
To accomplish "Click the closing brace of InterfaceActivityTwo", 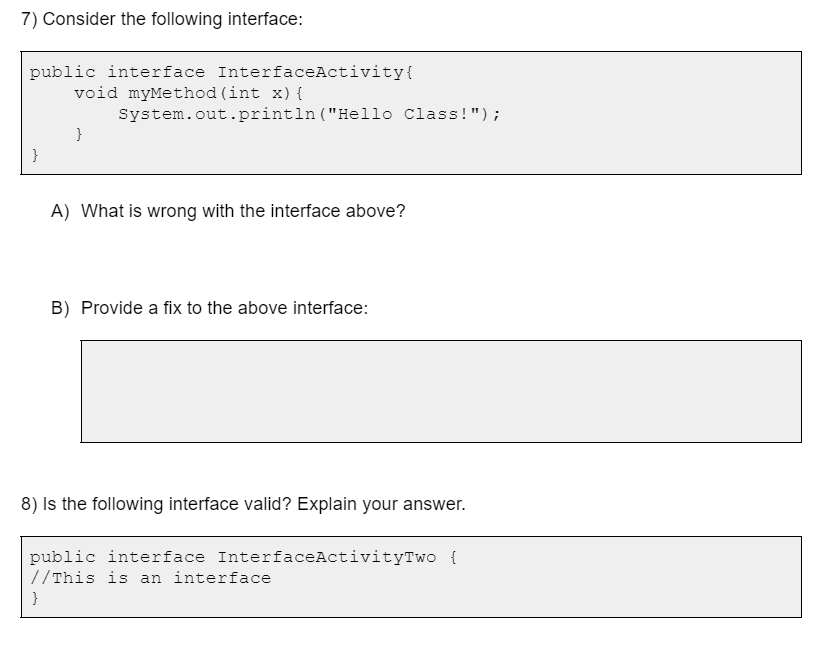I will [x=35, y=598].
